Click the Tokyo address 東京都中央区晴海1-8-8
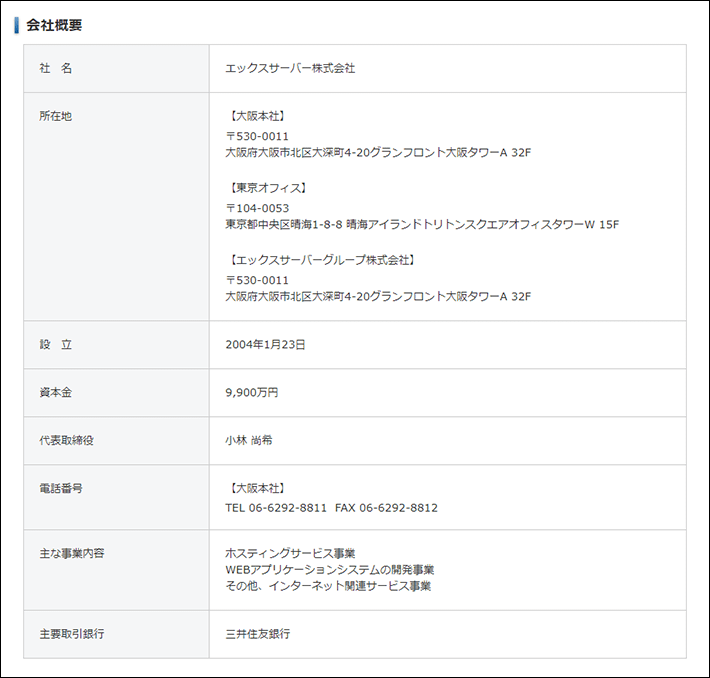Screen dimensions: 710x678 click(284, 225)
